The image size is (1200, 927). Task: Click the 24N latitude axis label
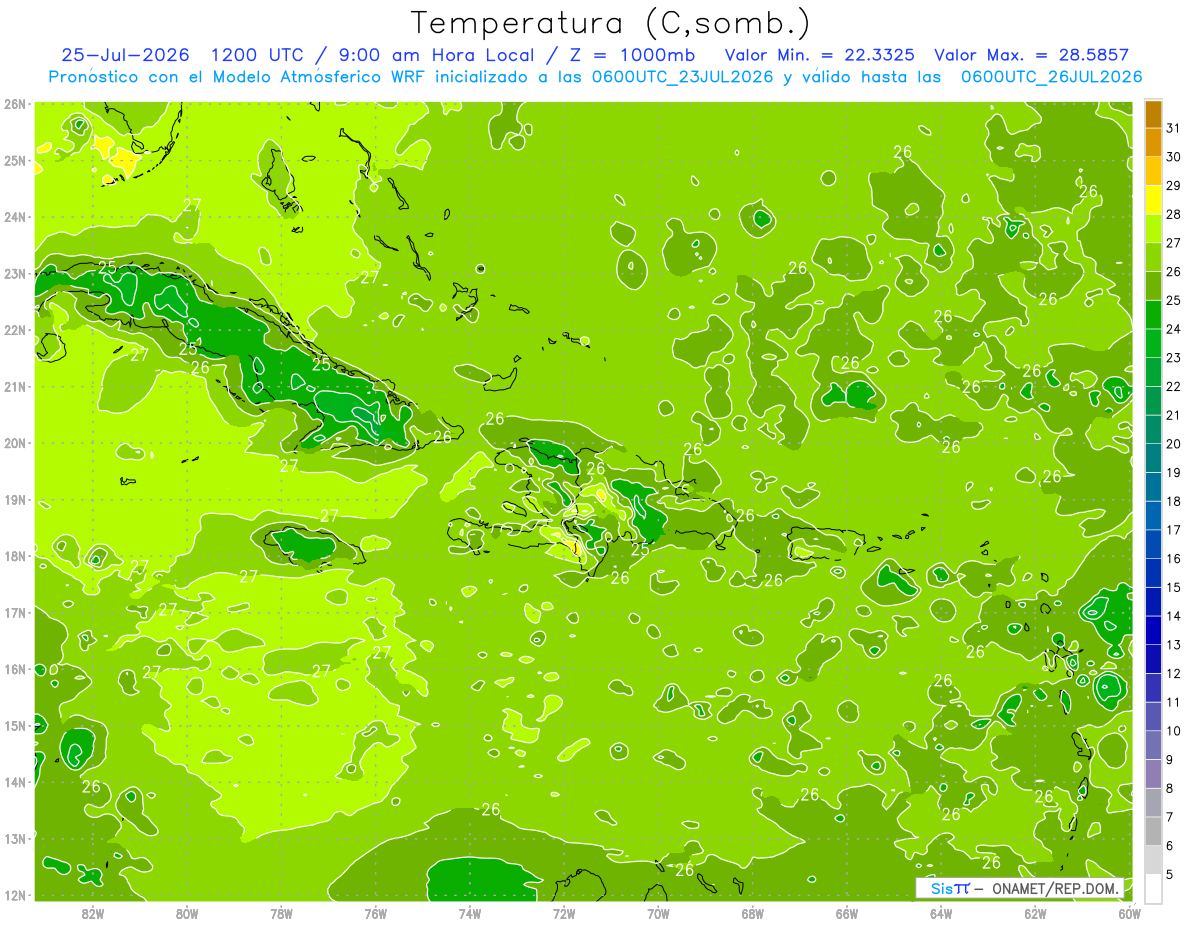(x=14, y=217)
